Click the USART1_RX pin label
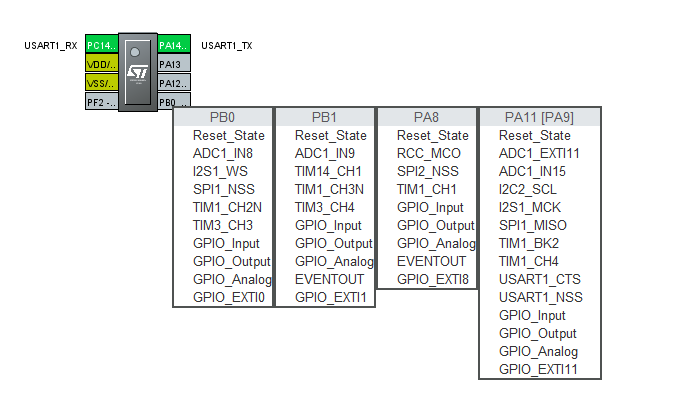Image resolution: width=675 pixels, height=408 pixels. click(51, 46)
